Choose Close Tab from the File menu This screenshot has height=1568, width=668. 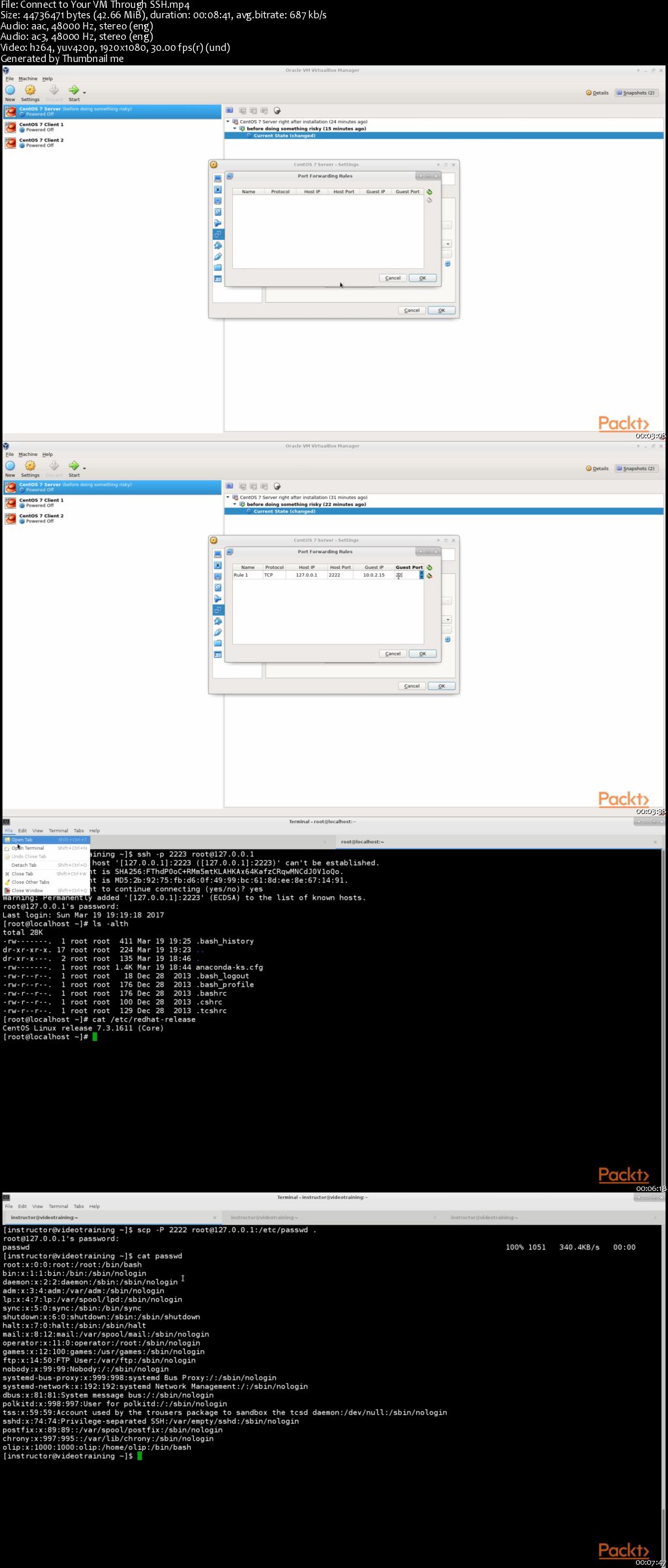pyautogui.click(x=46, y=873)
